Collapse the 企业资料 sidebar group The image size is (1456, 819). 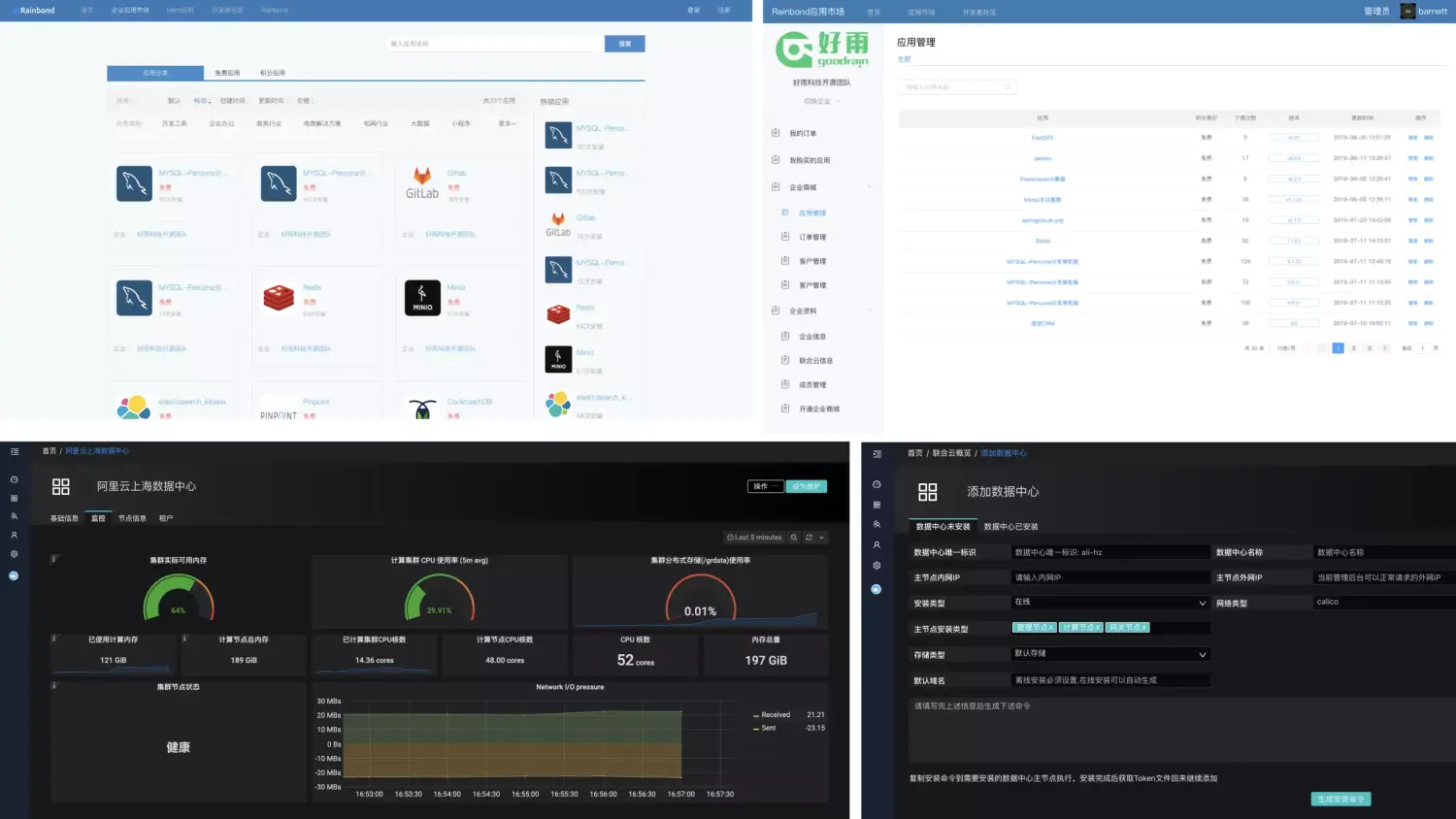[x=870, y=311]
